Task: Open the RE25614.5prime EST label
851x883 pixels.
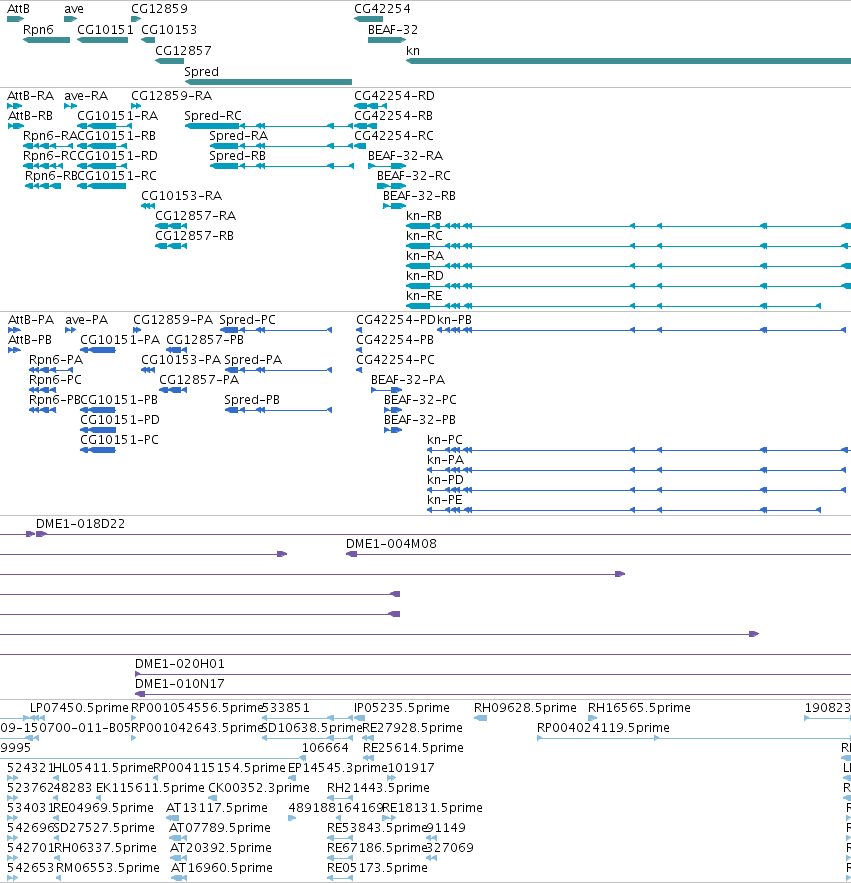Action: pos(413,748)
